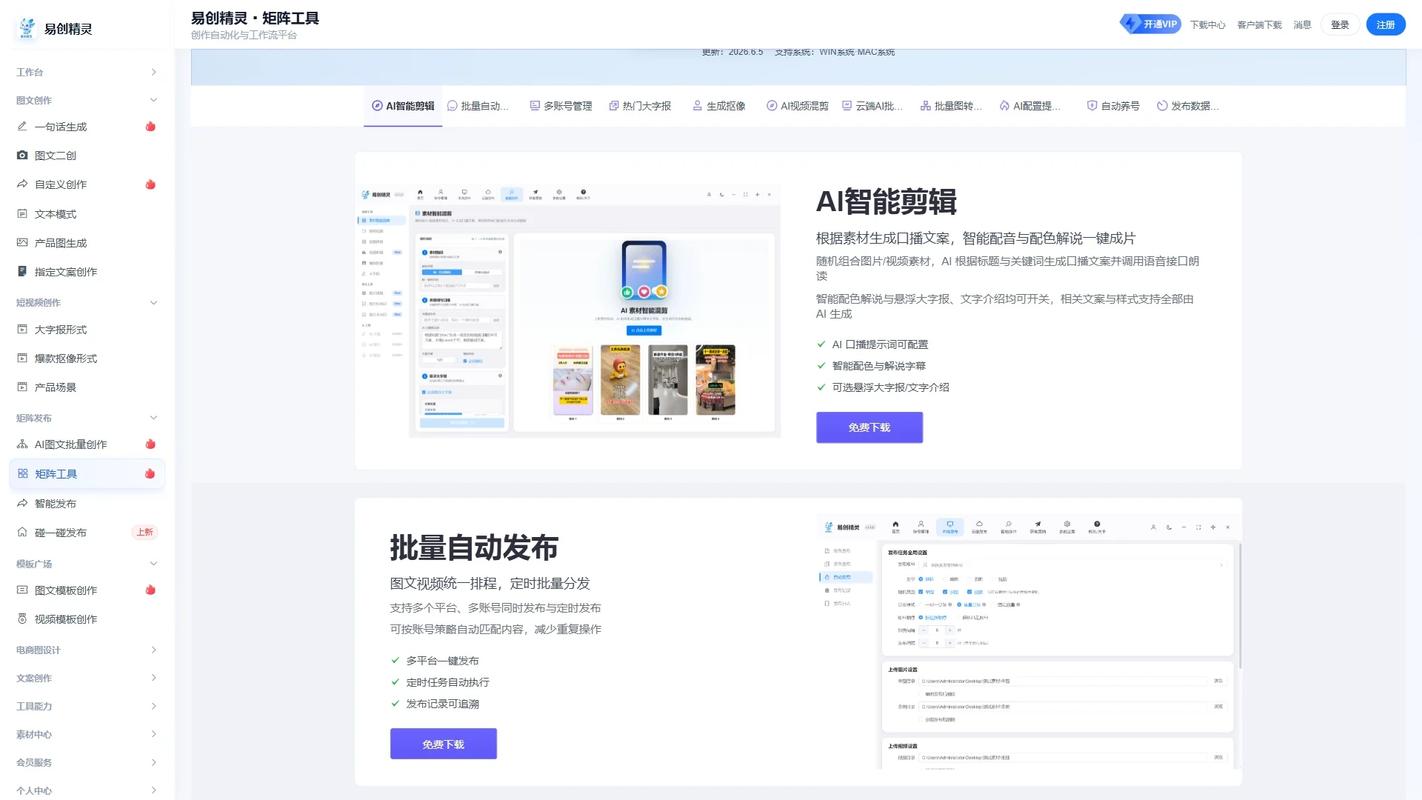Screen dimensions: 1422x800
Task: Open the 下载中心 link
Action: pyautogui.click(x=1207, y=25)
